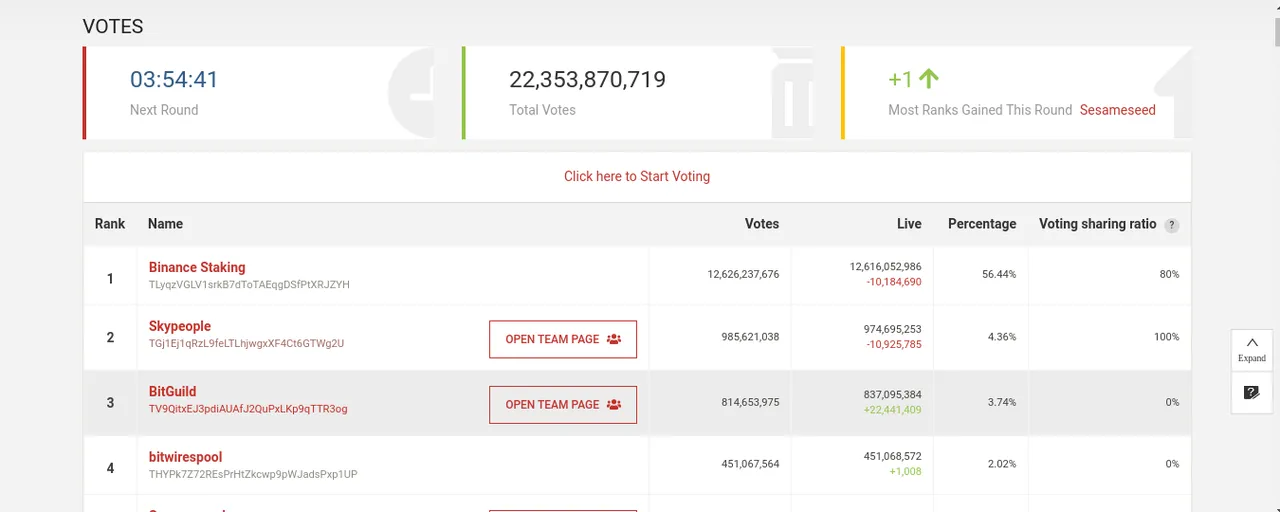Select the bitwirespool candidate name
Screen dimensions: 1280x512
186,457
